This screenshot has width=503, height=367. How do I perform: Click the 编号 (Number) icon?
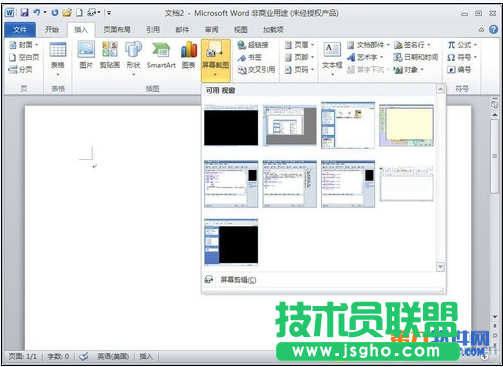point(459,69)
